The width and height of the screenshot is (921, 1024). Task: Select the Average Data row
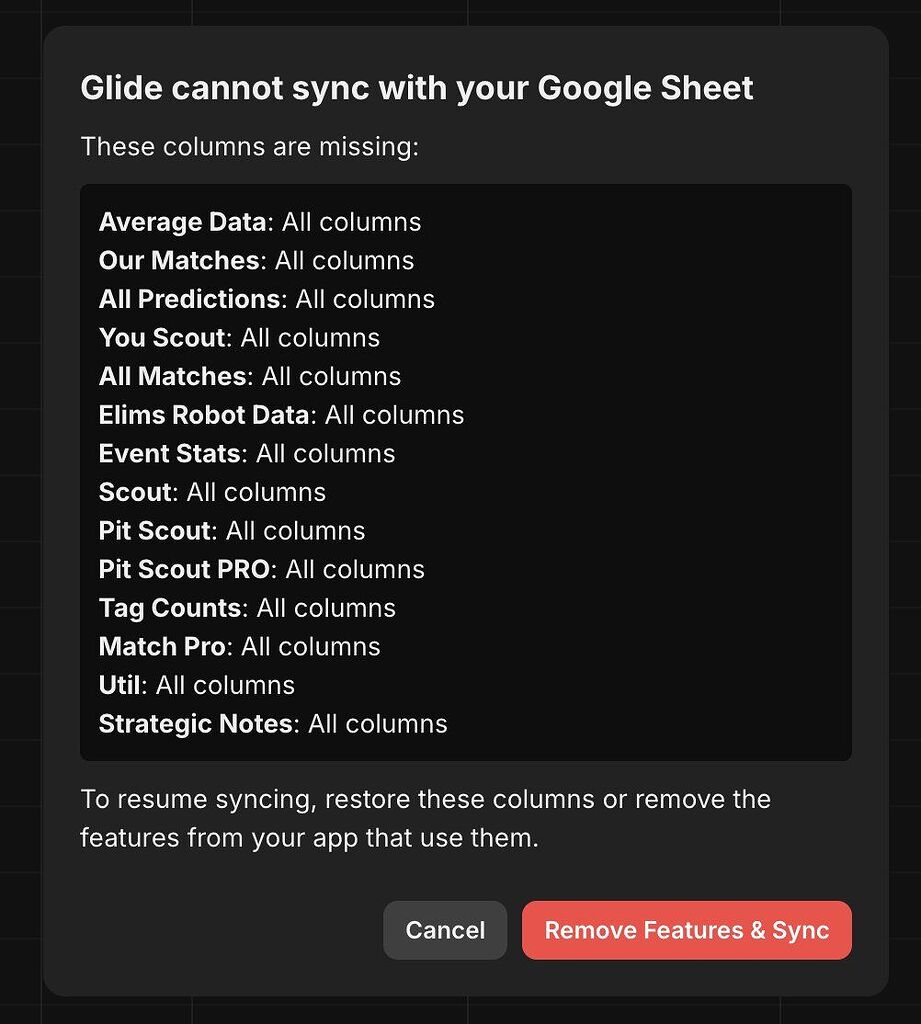coord(259,222)
